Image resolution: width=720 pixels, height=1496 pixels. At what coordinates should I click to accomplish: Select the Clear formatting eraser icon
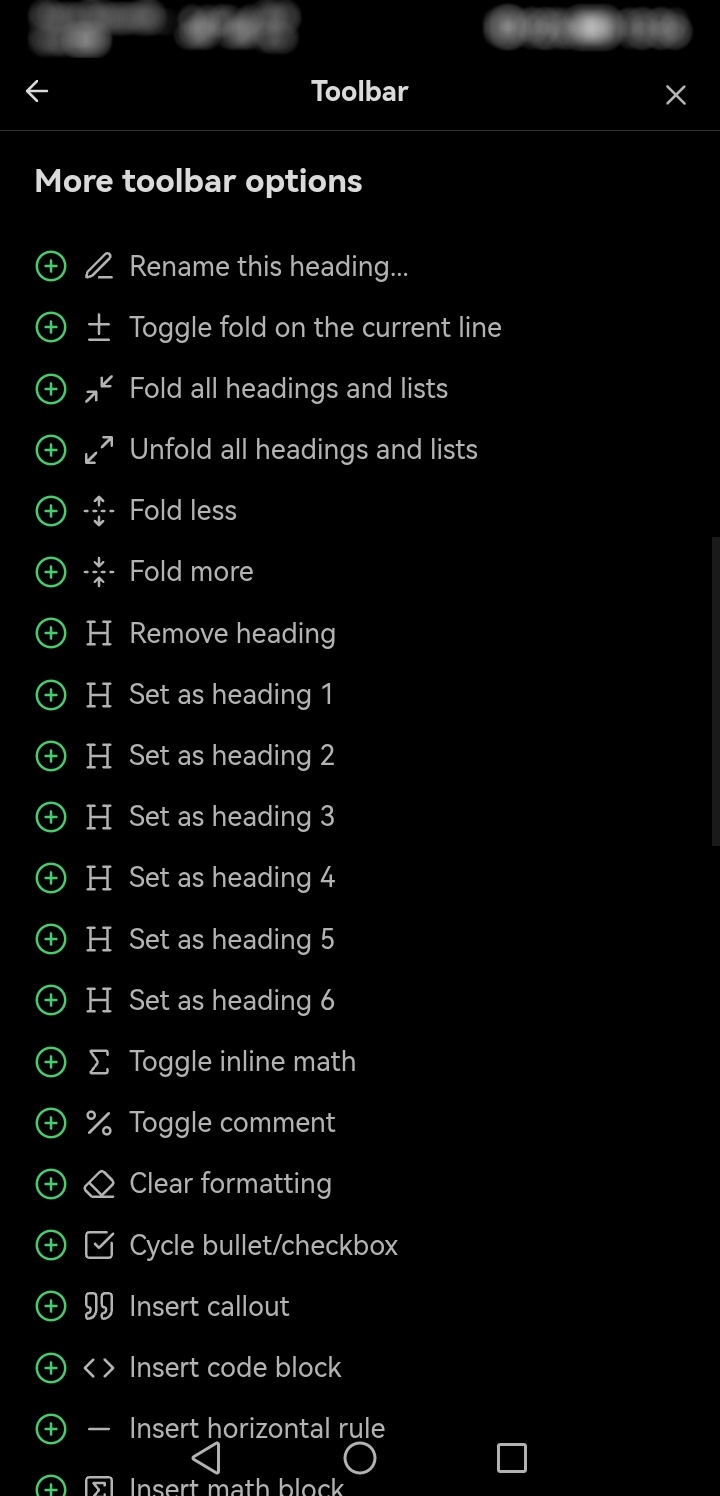(98, 1183)
